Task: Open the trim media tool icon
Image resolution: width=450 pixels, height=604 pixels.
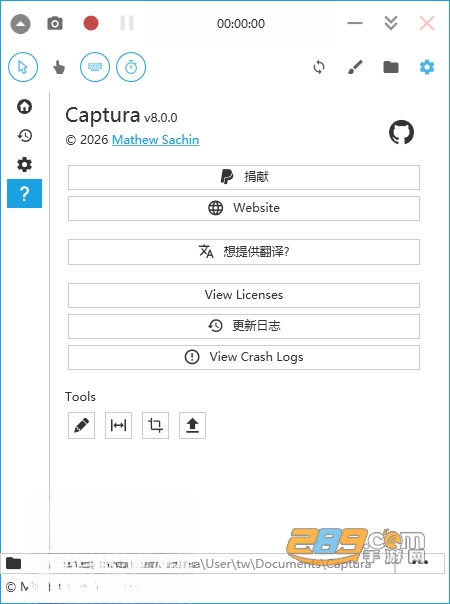Action: (118, 425)
